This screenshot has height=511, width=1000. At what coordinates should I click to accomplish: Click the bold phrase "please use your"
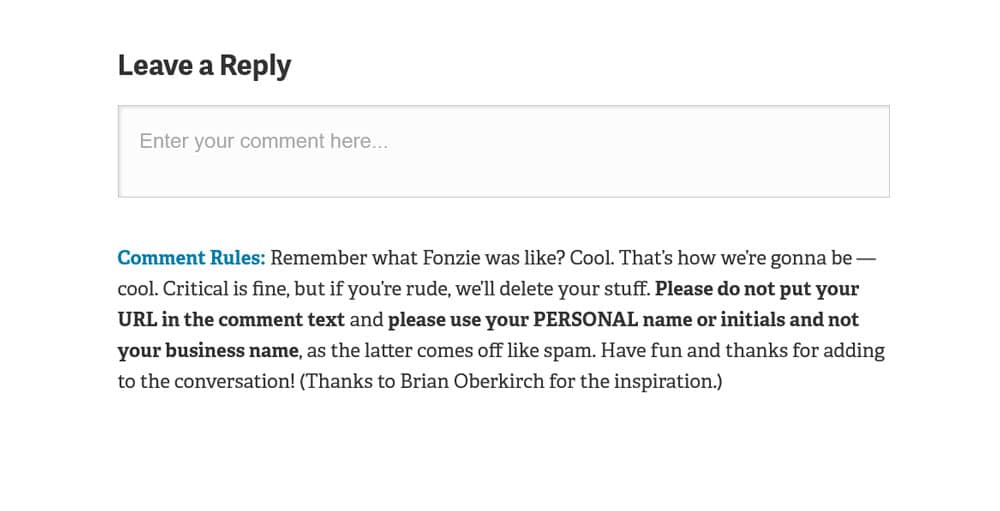click(457, 320)
